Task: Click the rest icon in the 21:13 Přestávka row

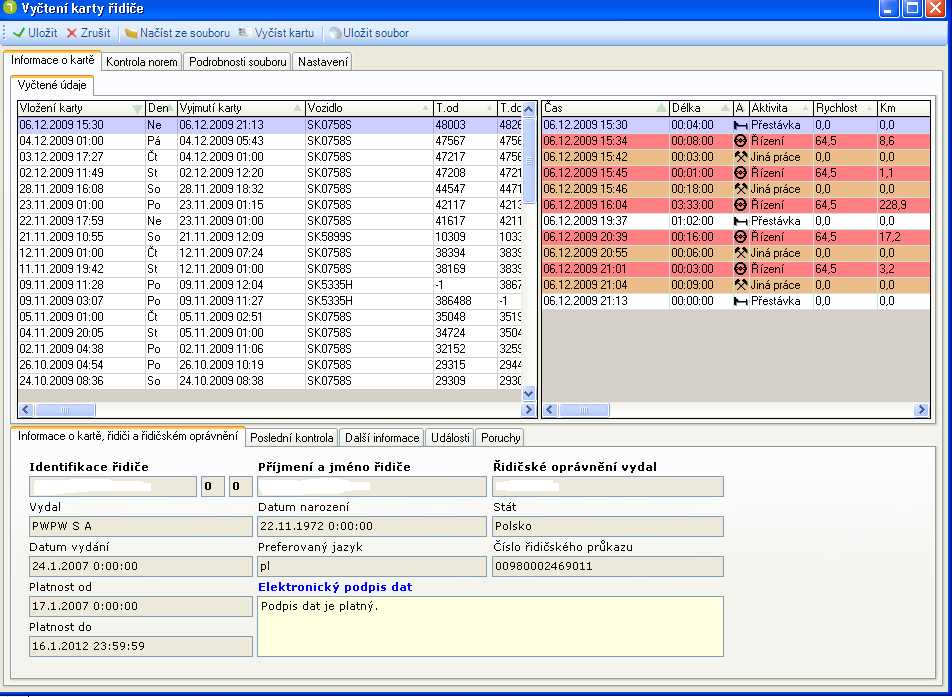Action: click(x=741, y=301)
